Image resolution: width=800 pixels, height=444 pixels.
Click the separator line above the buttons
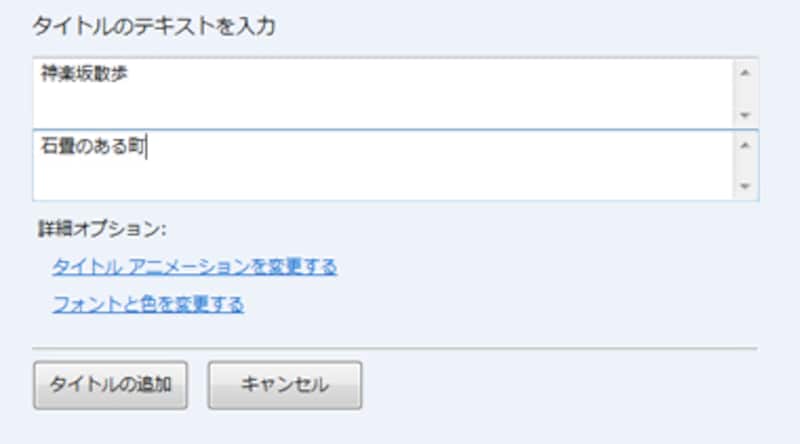[x=395, y=348]
